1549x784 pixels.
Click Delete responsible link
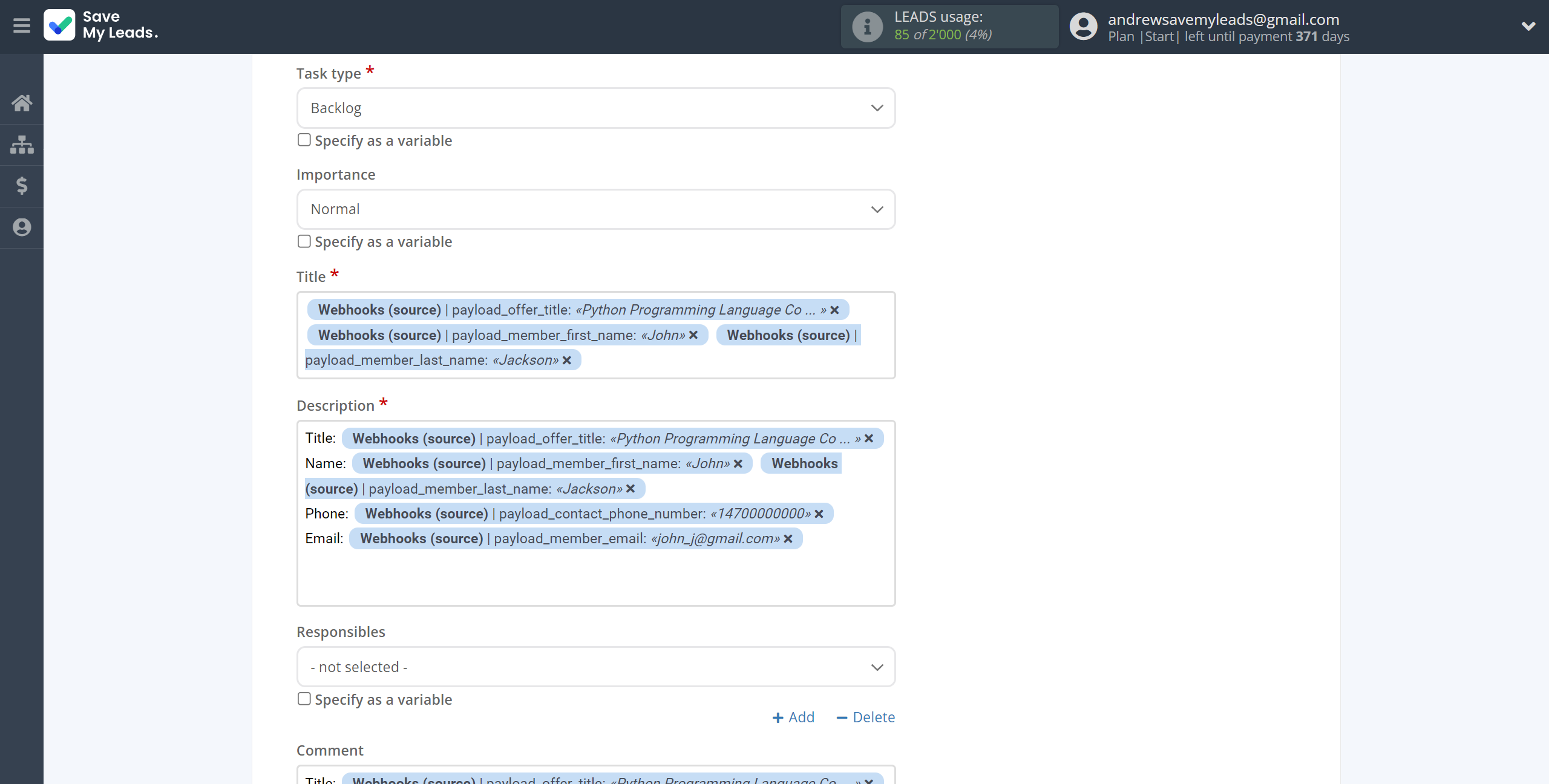pos(865,717)
